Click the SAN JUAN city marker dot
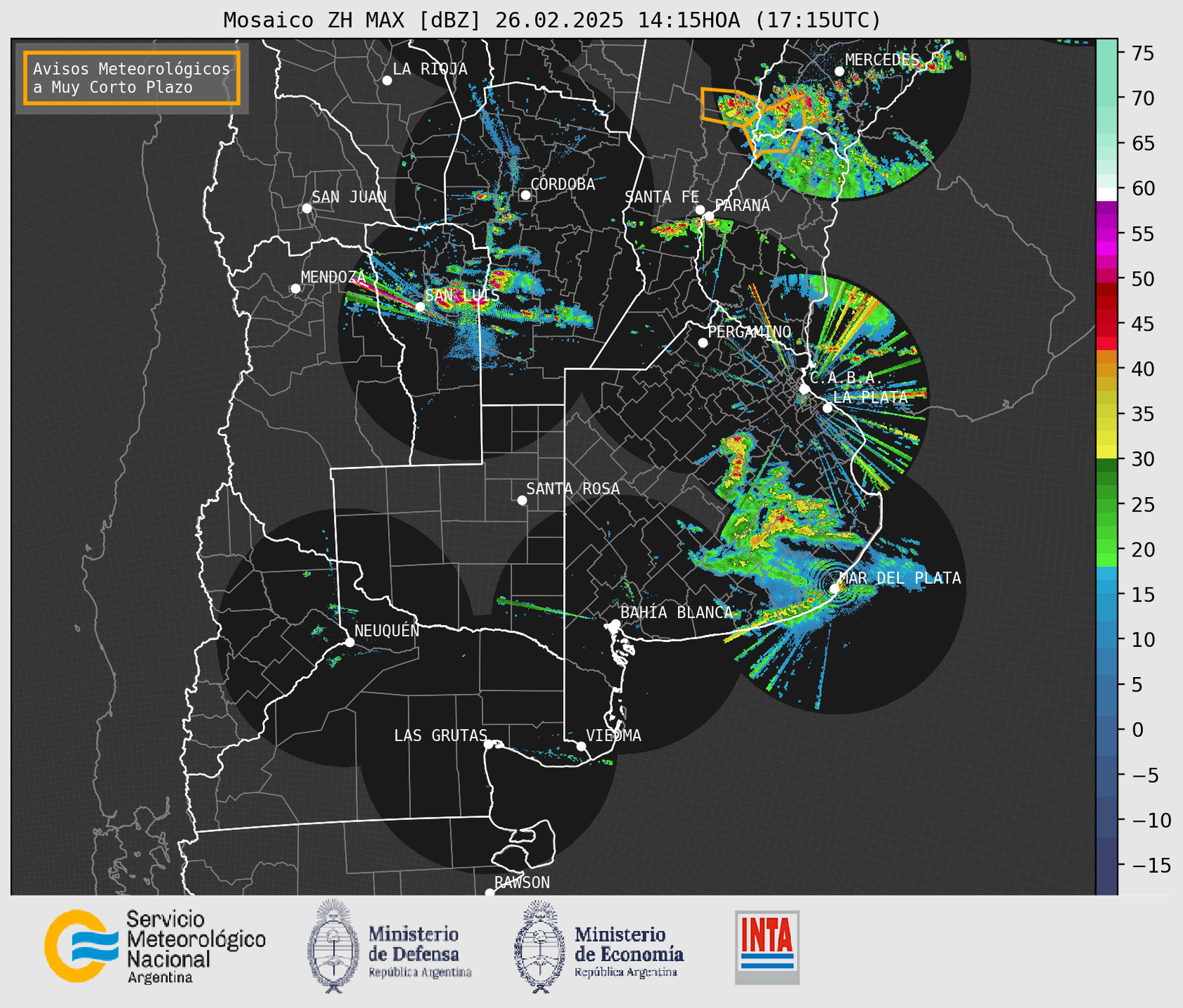 (306, 208)
